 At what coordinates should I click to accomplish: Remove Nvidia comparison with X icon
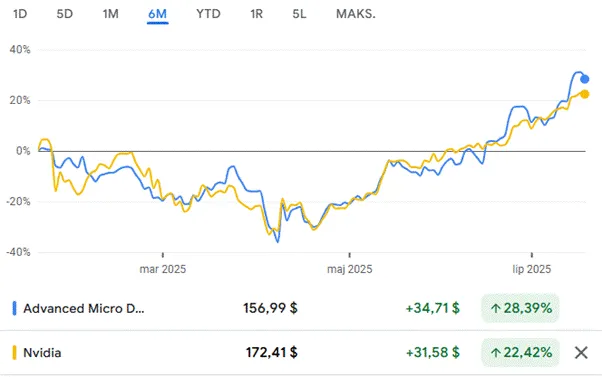(581, 352)
